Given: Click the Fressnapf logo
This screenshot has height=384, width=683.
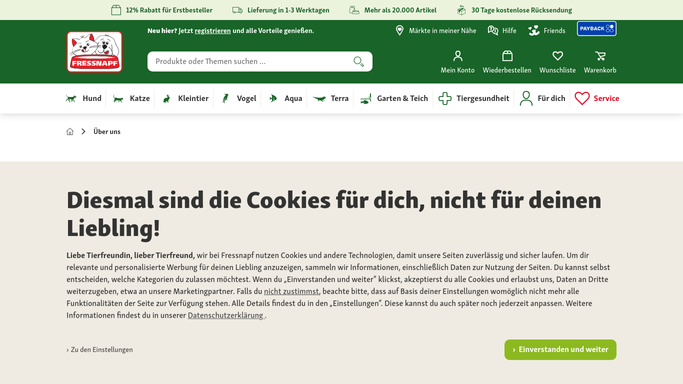Looking at the screenshot, I should tap(95, 51).
